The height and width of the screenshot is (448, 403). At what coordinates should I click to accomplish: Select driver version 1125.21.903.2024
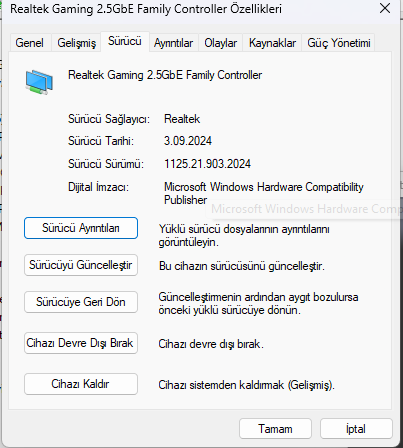[207, 164]
